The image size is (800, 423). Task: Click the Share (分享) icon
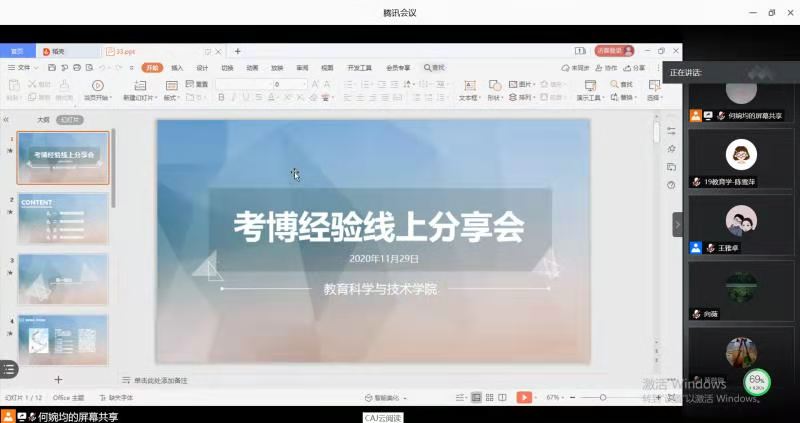coord(635,68)
